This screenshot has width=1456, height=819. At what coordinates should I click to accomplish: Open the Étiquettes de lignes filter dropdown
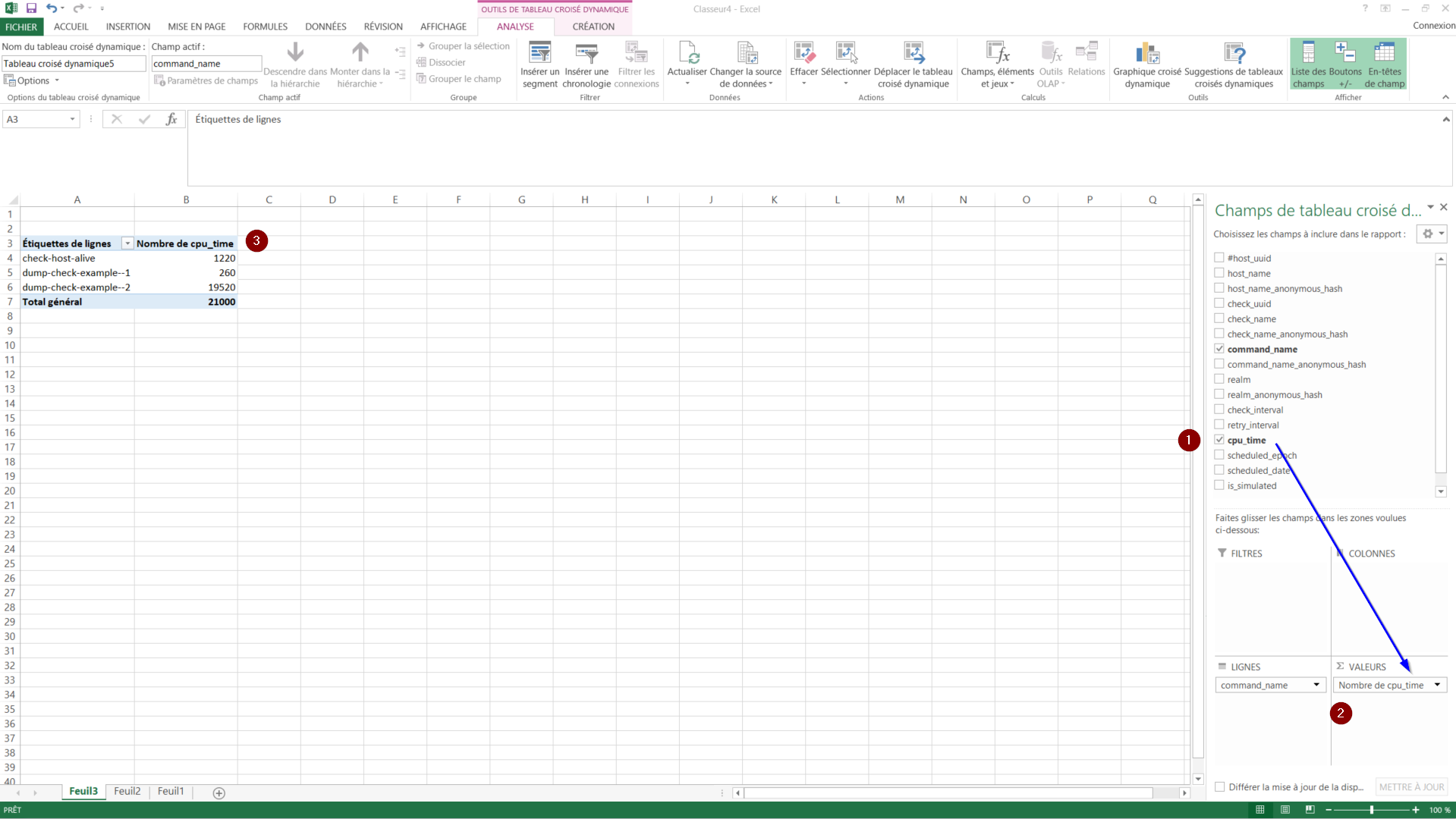[127, 243]
